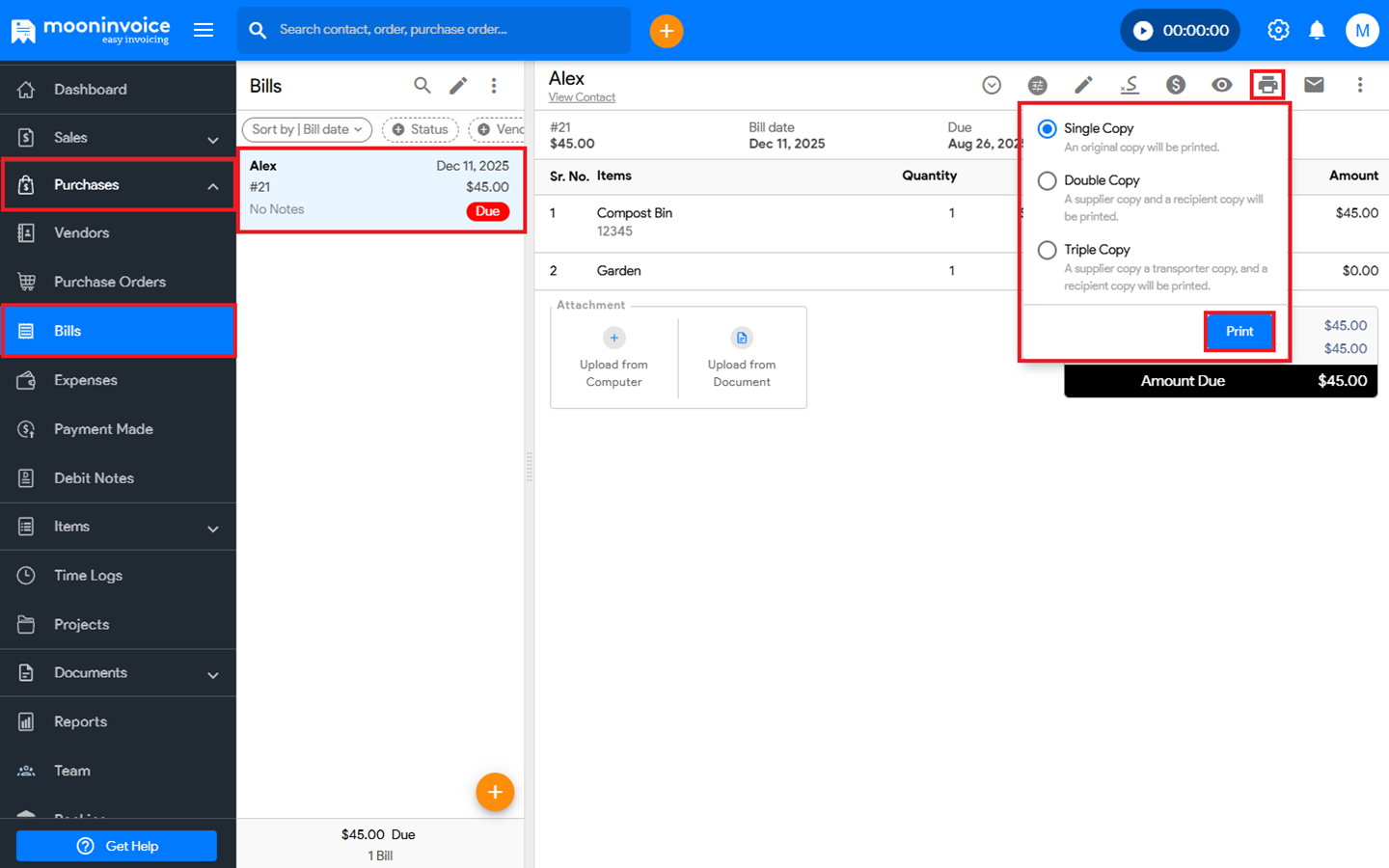Select the Double Copy option
The image size is (1389, 868).
(1047, 180)
